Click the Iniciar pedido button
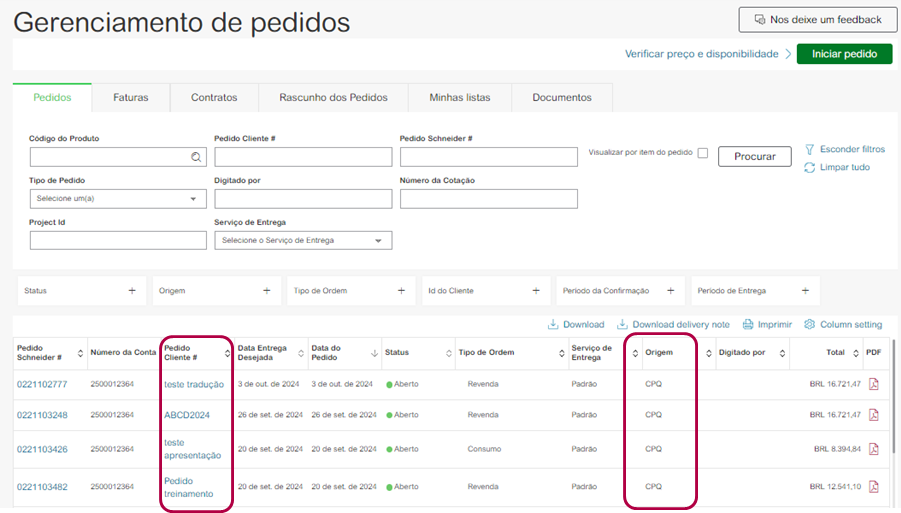Image resolution: width=901 pixels, height=513 pixels. point(844,54)
